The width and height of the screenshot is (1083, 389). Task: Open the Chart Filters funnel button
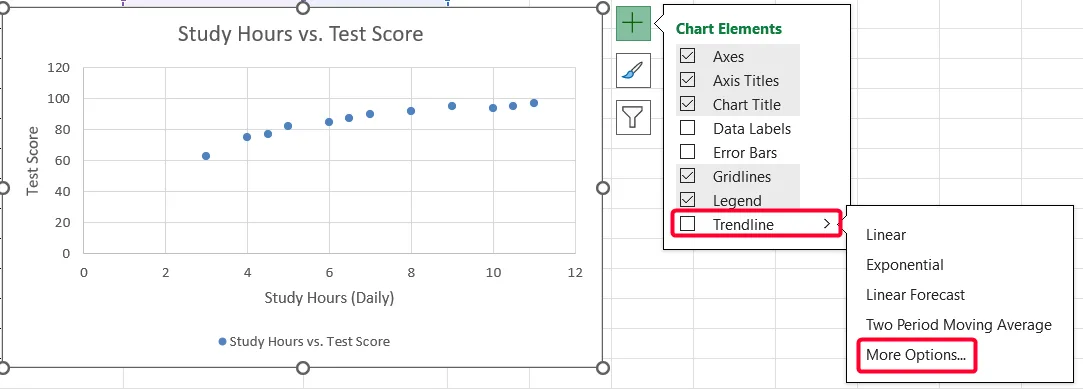[x=633, y=117]
